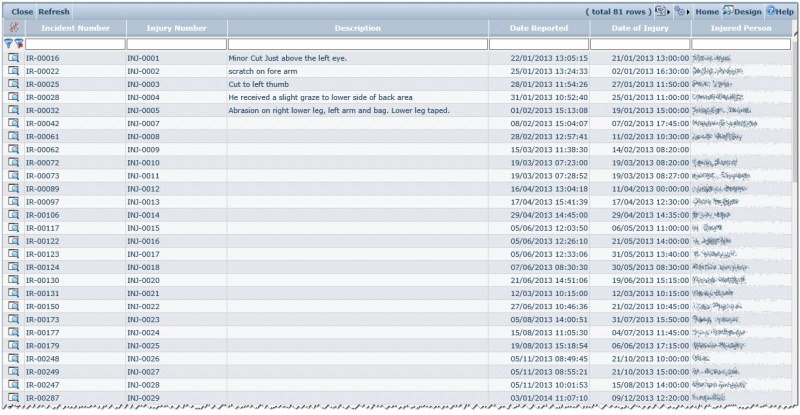800x415 pixels.
Task: View record details for IR-00131
Action: pyautogui.click(x=13, y=293)
